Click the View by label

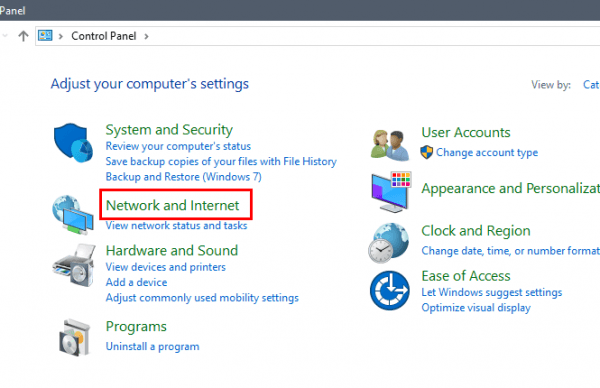point(551,85)
